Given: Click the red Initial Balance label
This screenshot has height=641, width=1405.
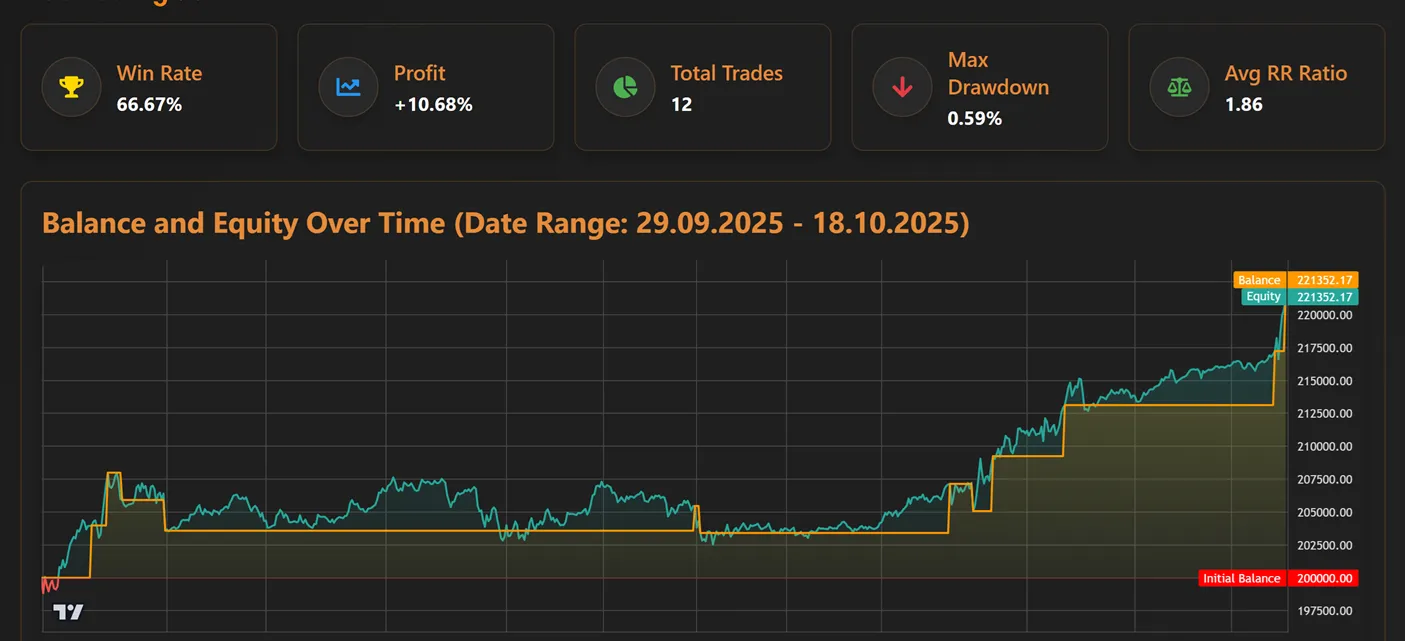Looking at the screenshot, I should [1241, 578].
